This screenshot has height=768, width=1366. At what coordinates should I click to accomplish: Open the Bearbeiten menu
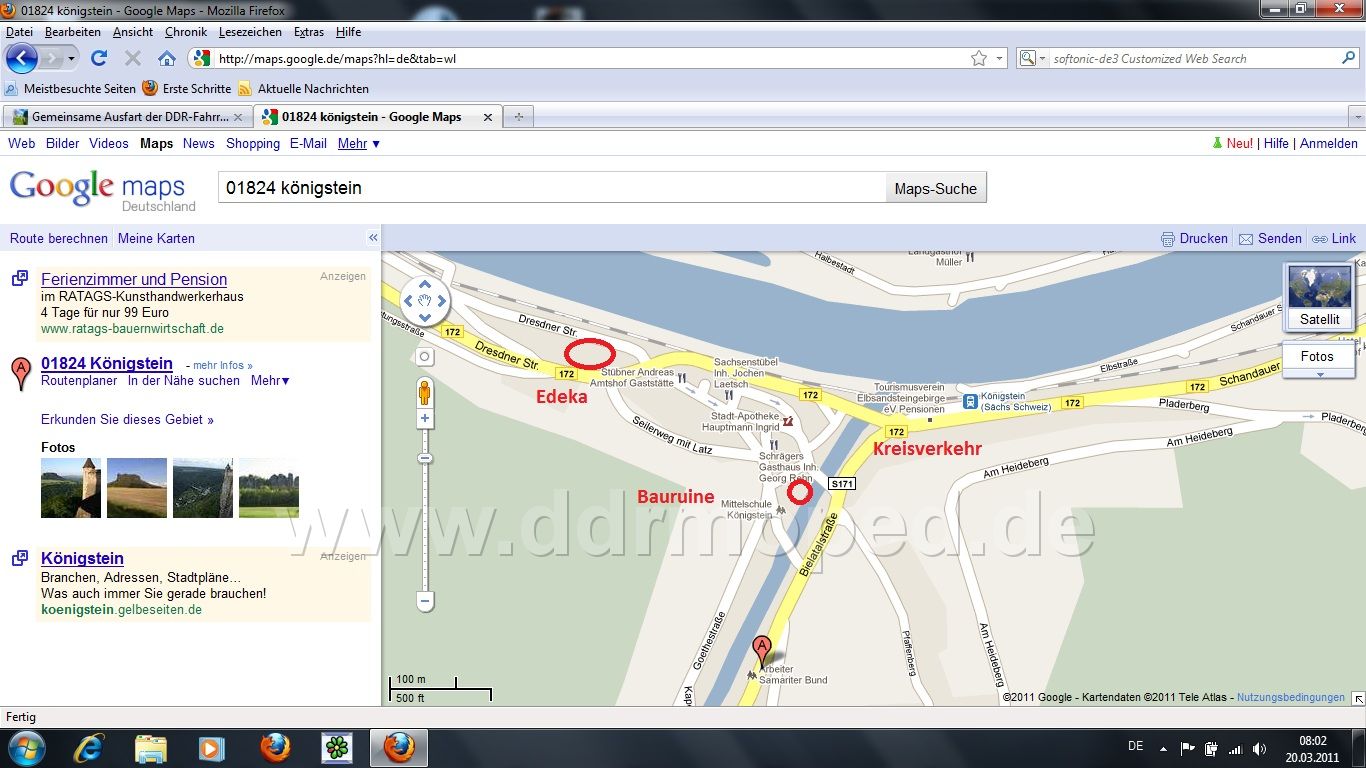pyautogui.click(x=73, y=32)
